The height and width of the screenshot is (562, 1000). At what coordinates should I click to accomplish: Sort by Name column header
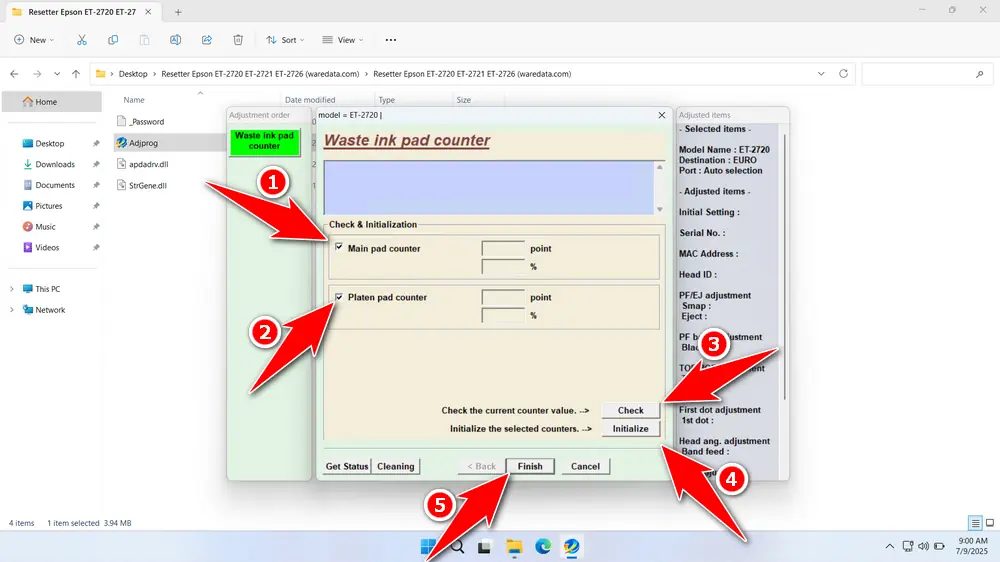click(x=134, y=100)
